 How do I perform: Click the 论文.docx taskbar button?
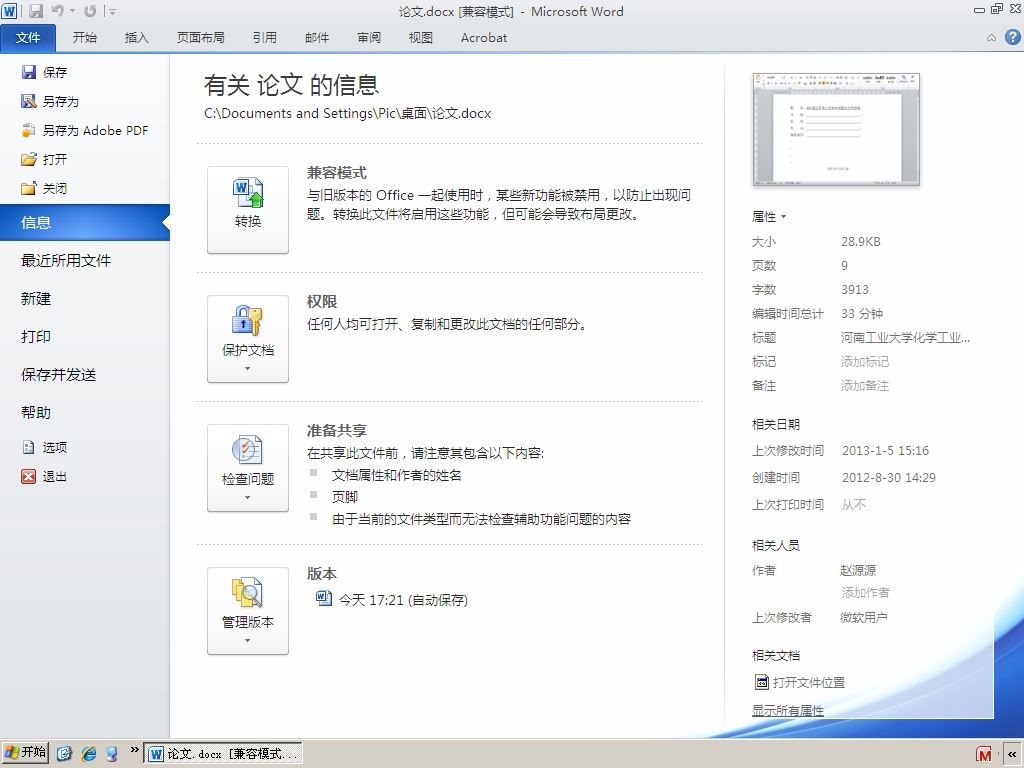223,754
